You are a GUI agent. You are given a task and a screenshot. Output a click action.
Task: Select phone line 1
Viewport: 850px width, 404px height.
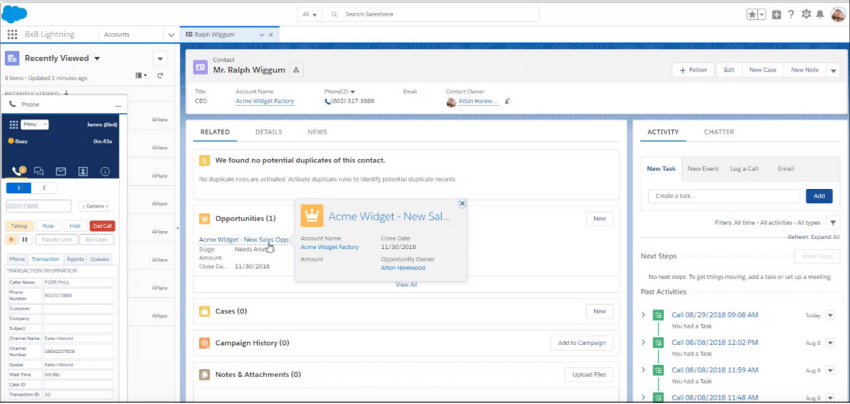tap(18, 188)
